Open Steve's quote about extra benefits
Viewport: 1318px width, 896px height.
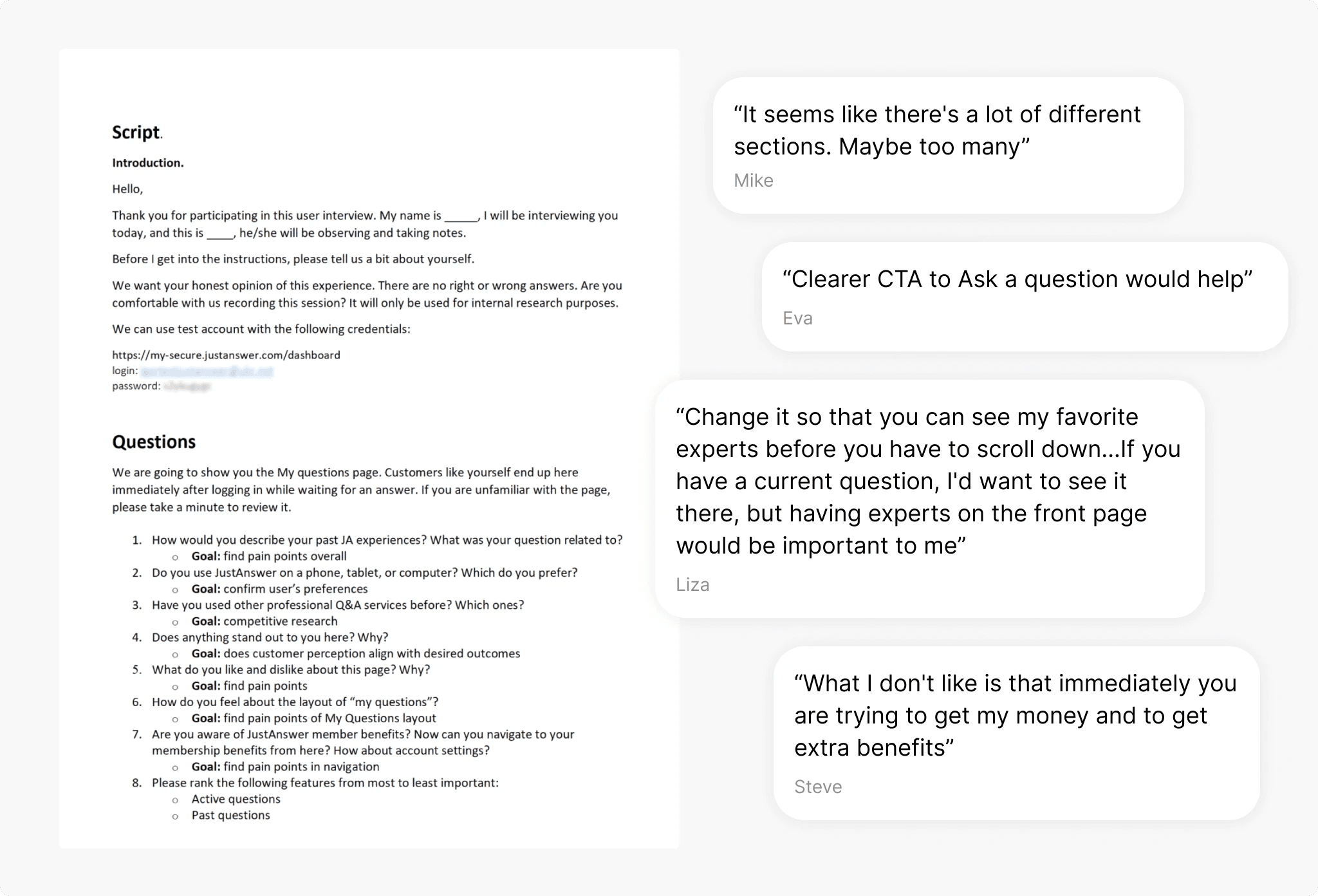(1015, 715)
